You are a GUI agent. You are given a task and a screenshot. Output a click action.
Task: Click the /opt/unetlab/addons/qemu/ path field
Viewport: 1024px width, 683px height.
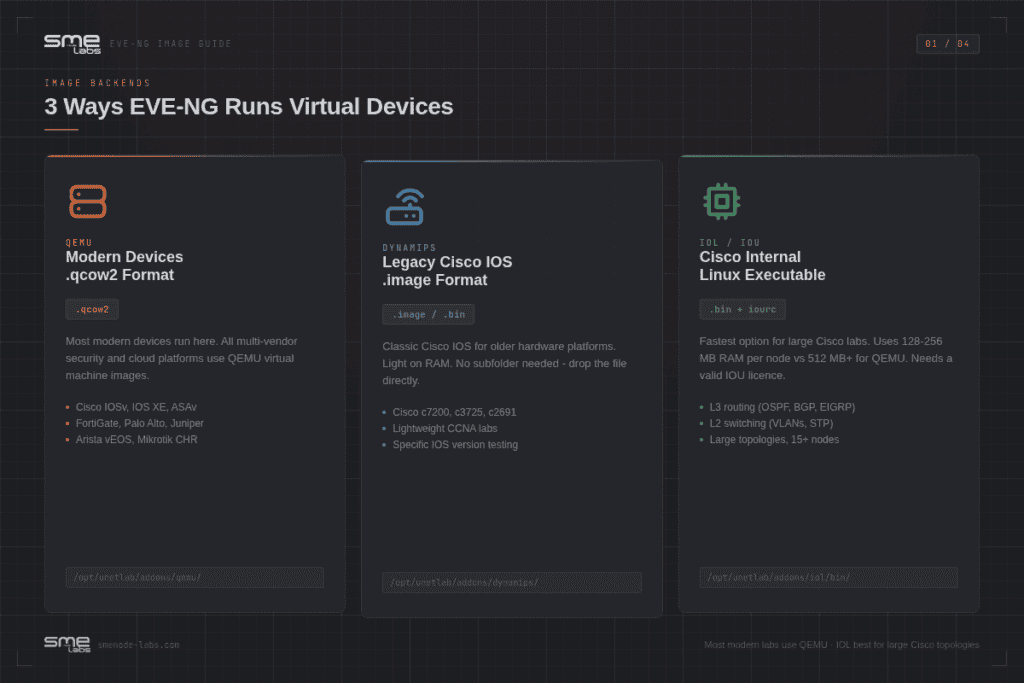click(x=195, y=577)
